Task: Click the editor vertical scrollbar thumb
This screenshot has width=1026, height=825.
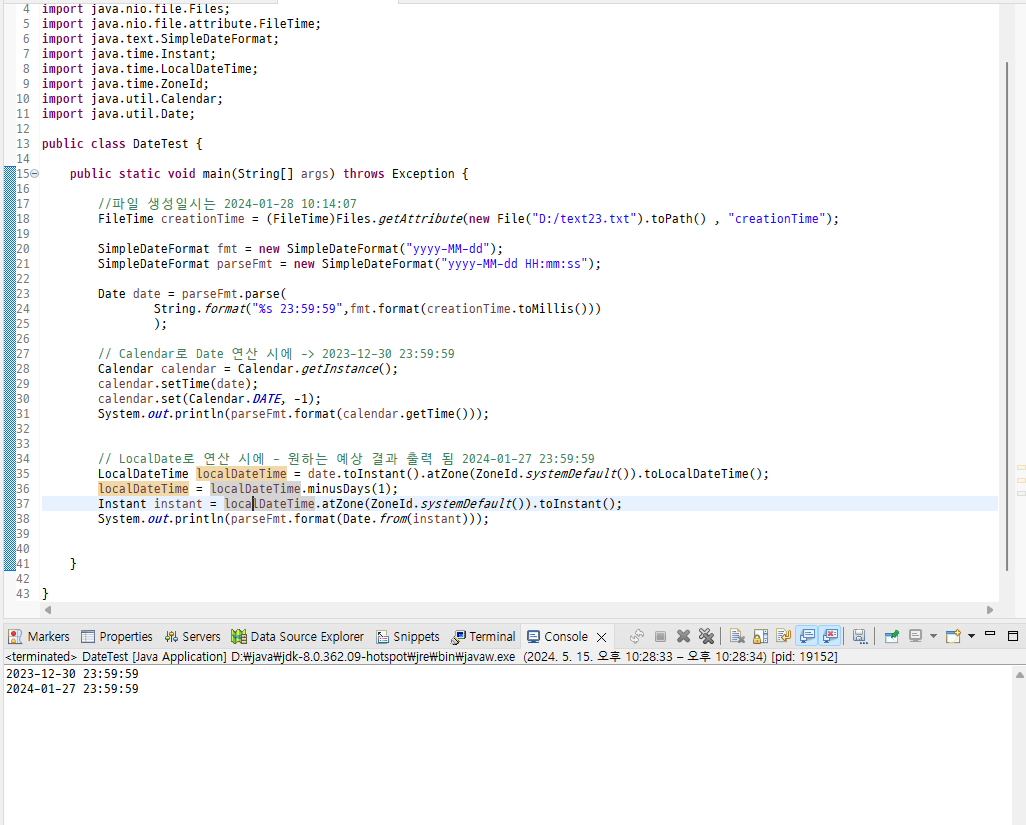Action: tap(1007, 317)
